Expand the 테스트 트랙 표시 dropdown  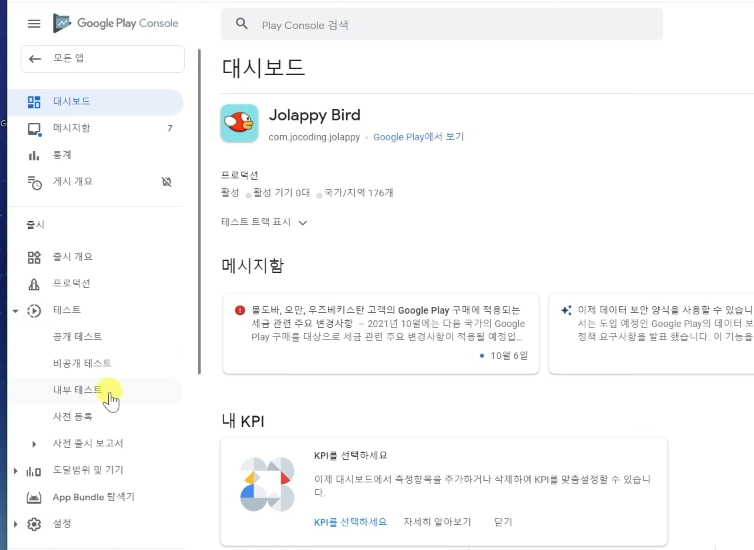pyautogui.click(x=264, y=222)
